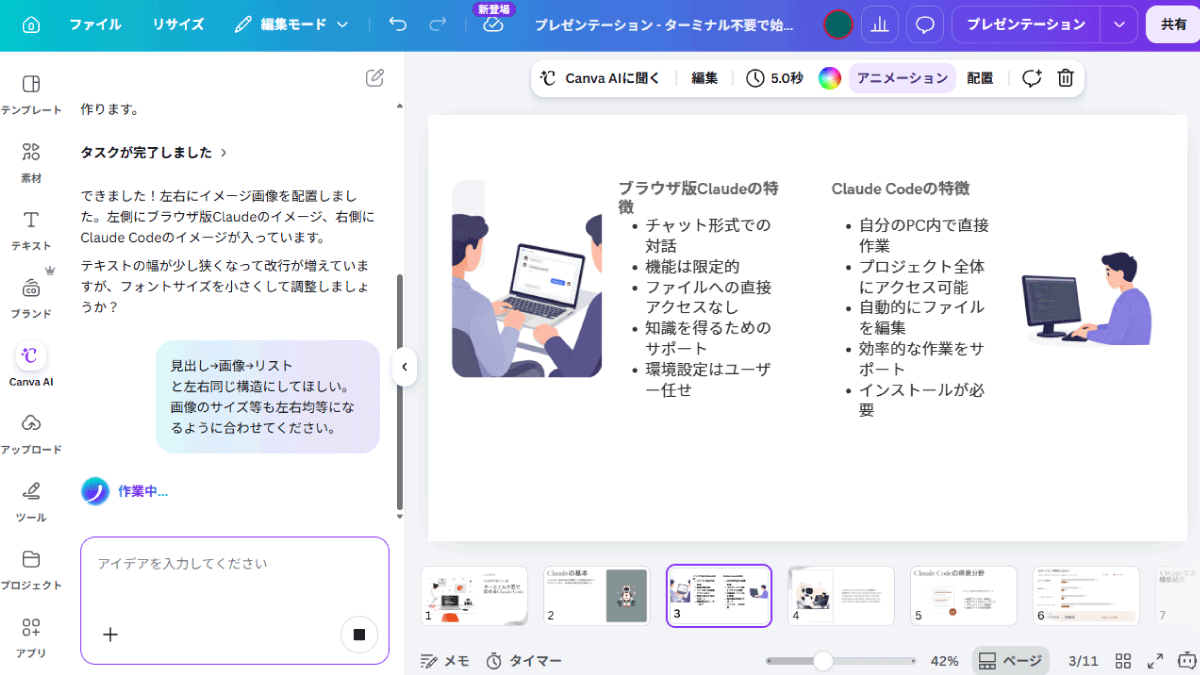Click the user profile avatar
Image resolution: width=1200 pixels, height=675 pixels.
tap(838, 24)
